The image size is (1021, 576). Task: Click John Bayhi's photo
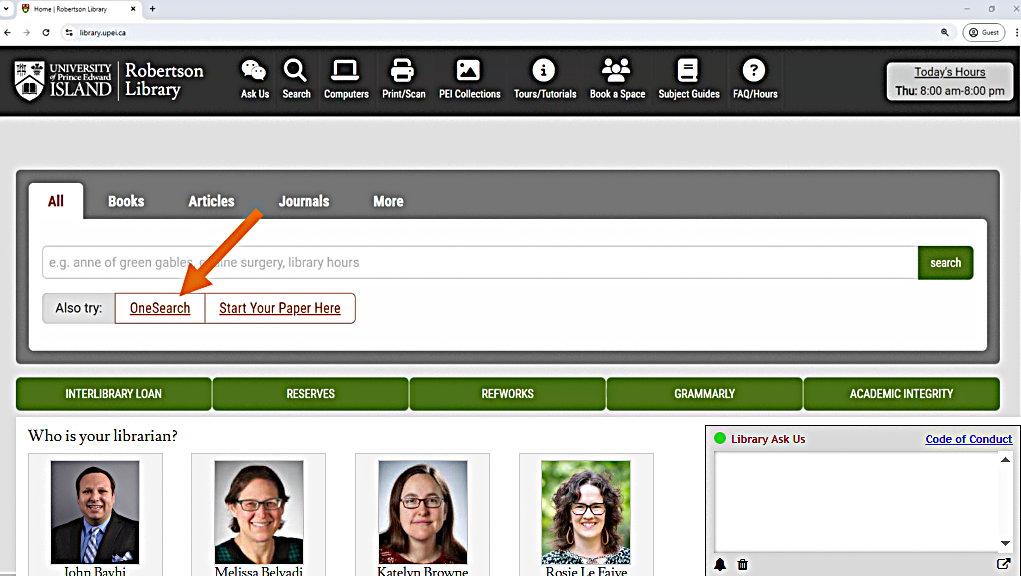point(95,512)
